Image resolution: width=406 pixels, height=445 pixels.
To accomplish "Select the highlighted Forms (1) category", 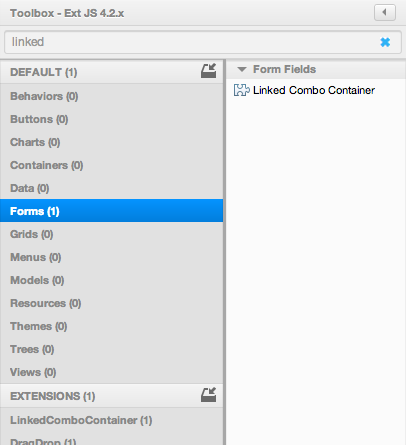I will coord(111,211).
